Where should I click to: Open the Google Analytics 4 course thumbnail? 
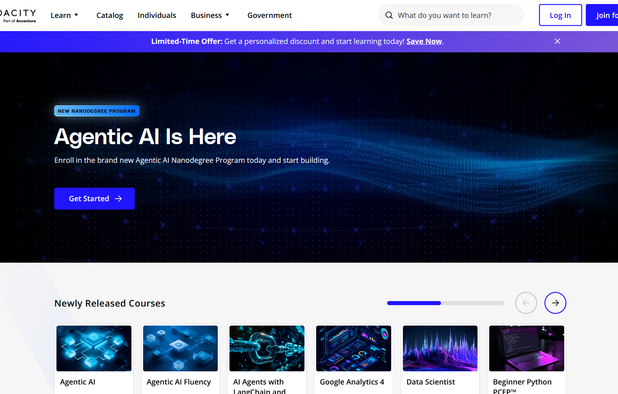(354, 348)
